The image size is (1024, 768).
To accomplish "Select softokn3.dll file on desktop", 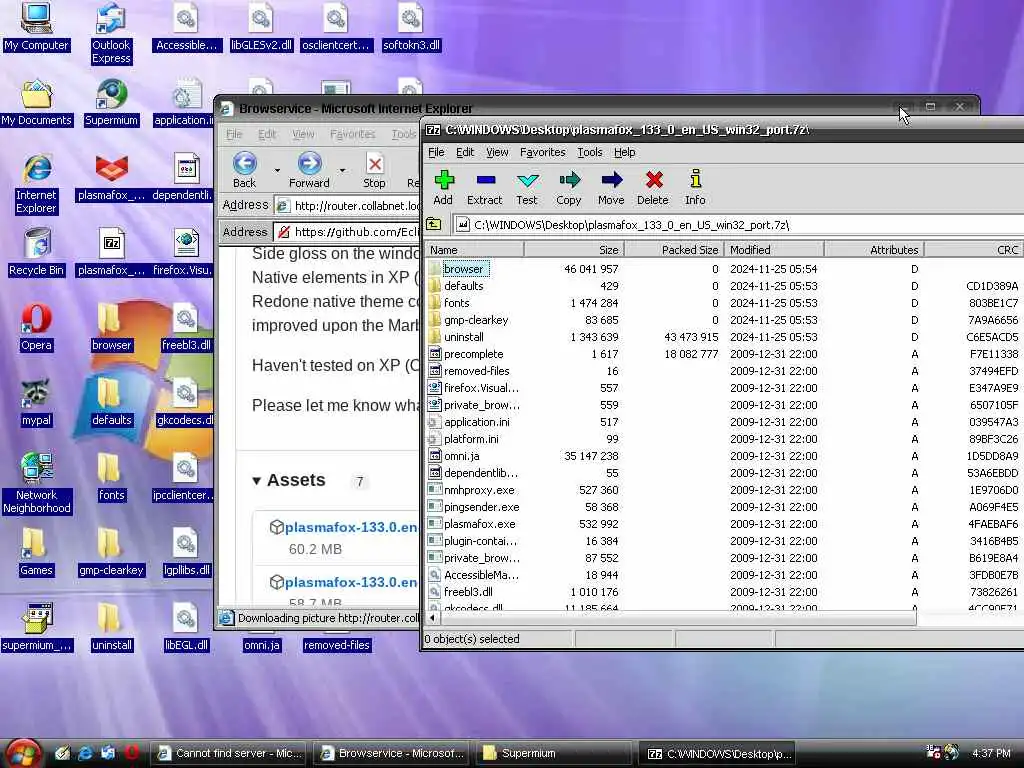I will pos(411,27).
